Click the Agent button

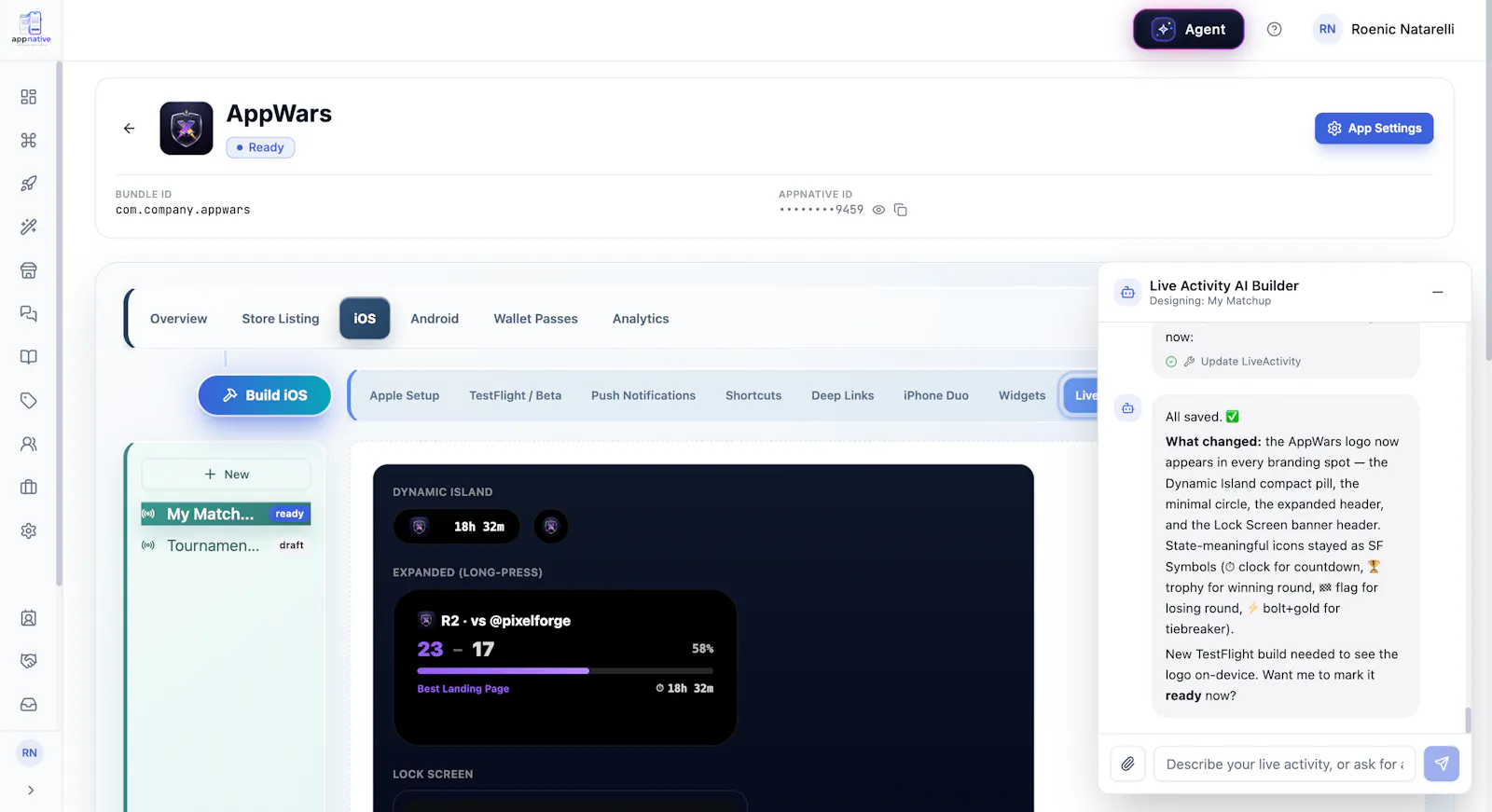pyautogui.click(x=1189, y=29)
